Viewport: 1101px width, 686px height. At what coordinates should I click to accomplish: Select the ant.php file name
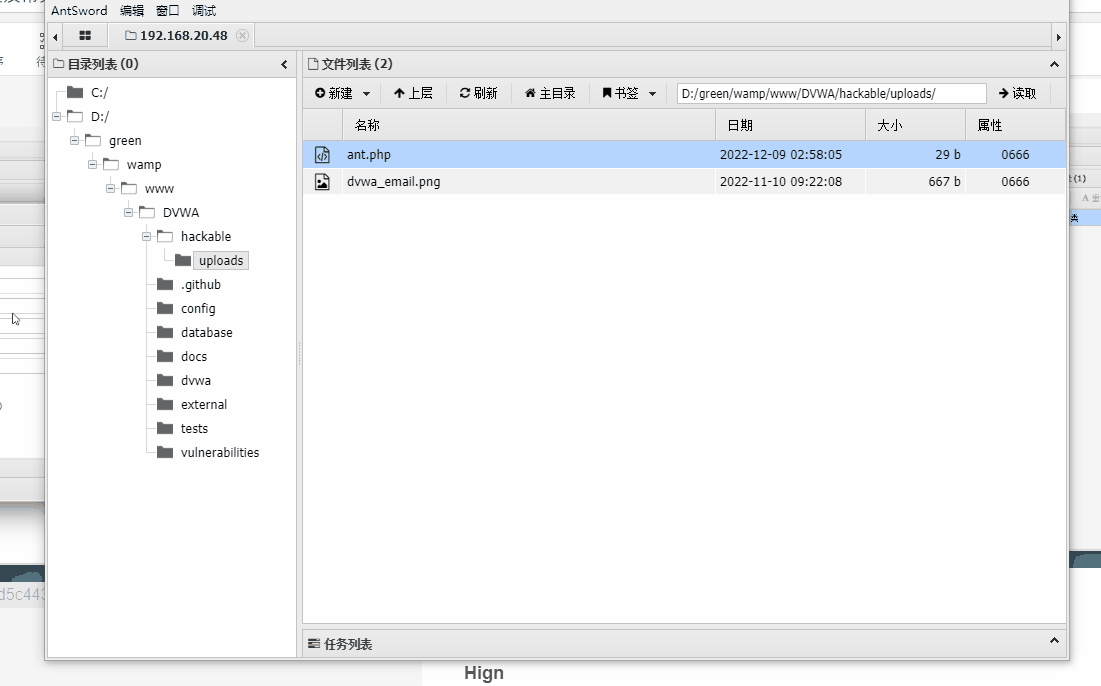tap(369, 154)
